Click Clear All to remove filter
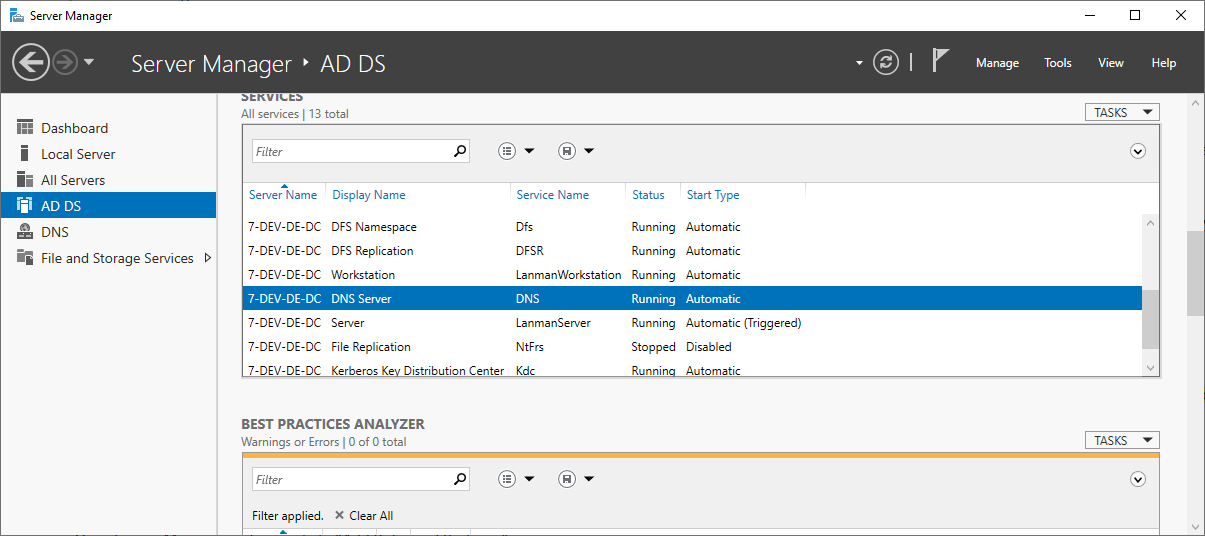The height and width of the screenshot is (536, 1205). [x=371, y=516]
